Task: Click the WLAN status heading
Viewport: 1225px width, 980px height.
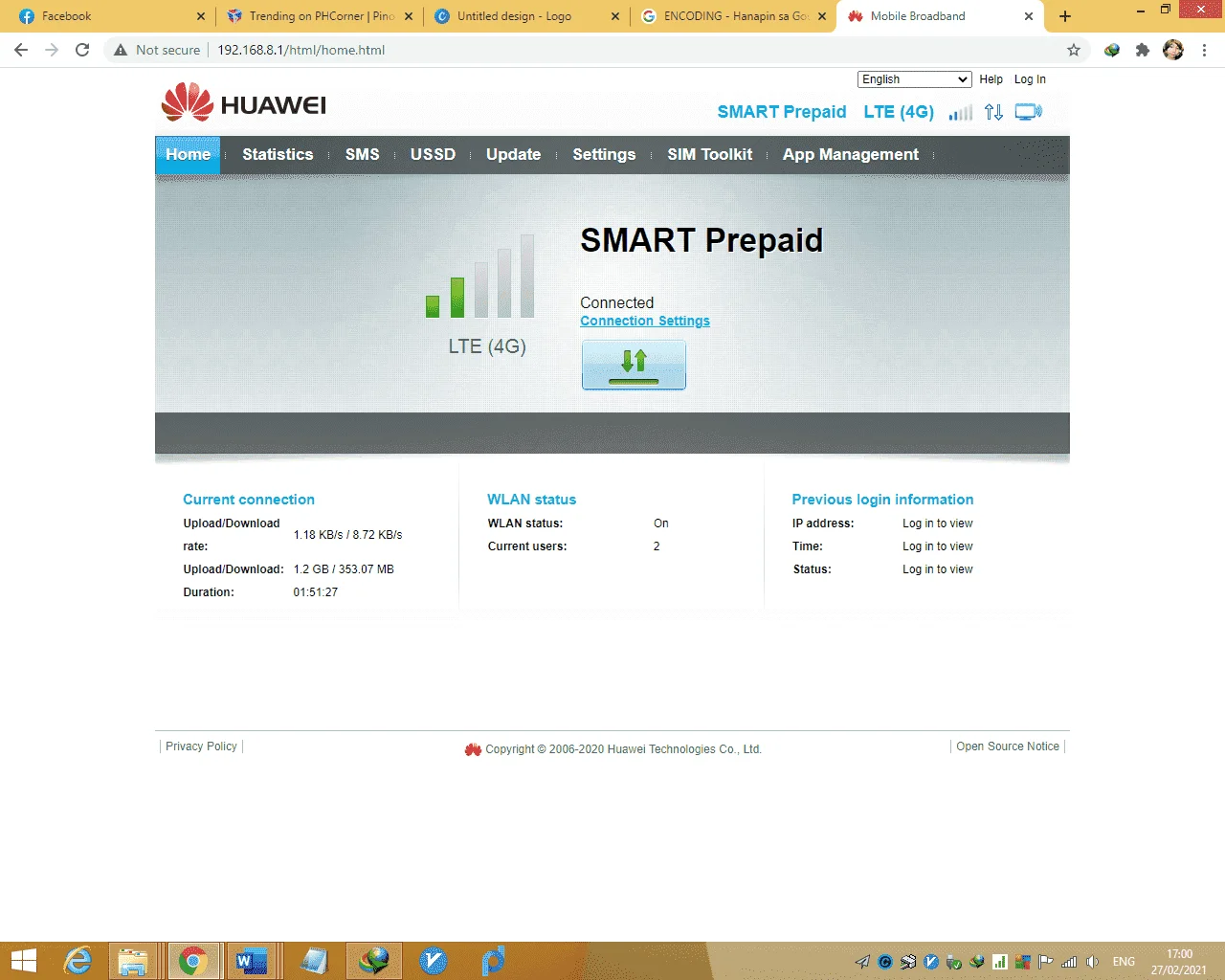Action: 531,500
